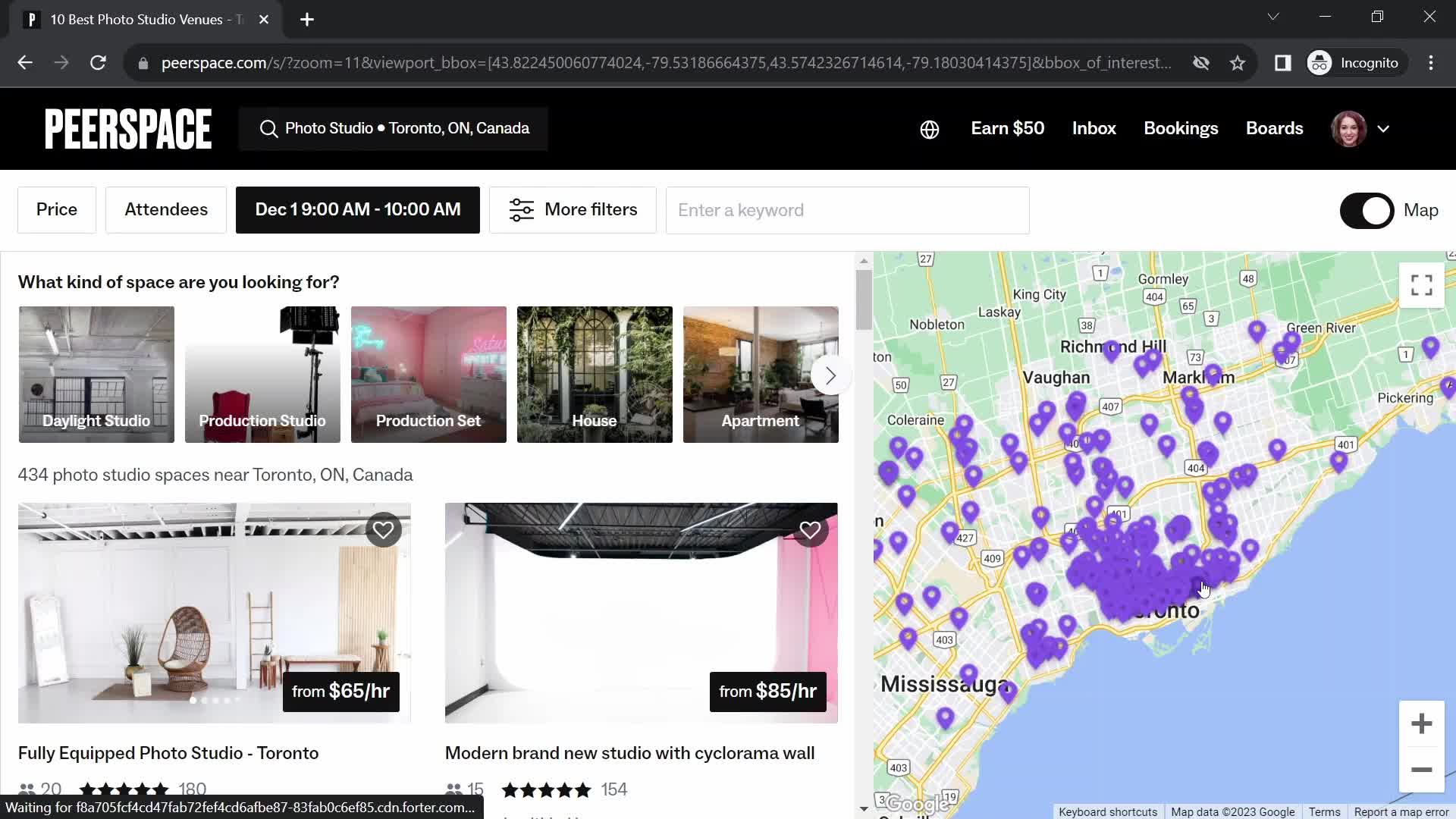This screenshot has width=1456, height=819.
Task: Open the Price filter dropdown
Action: 56,209
